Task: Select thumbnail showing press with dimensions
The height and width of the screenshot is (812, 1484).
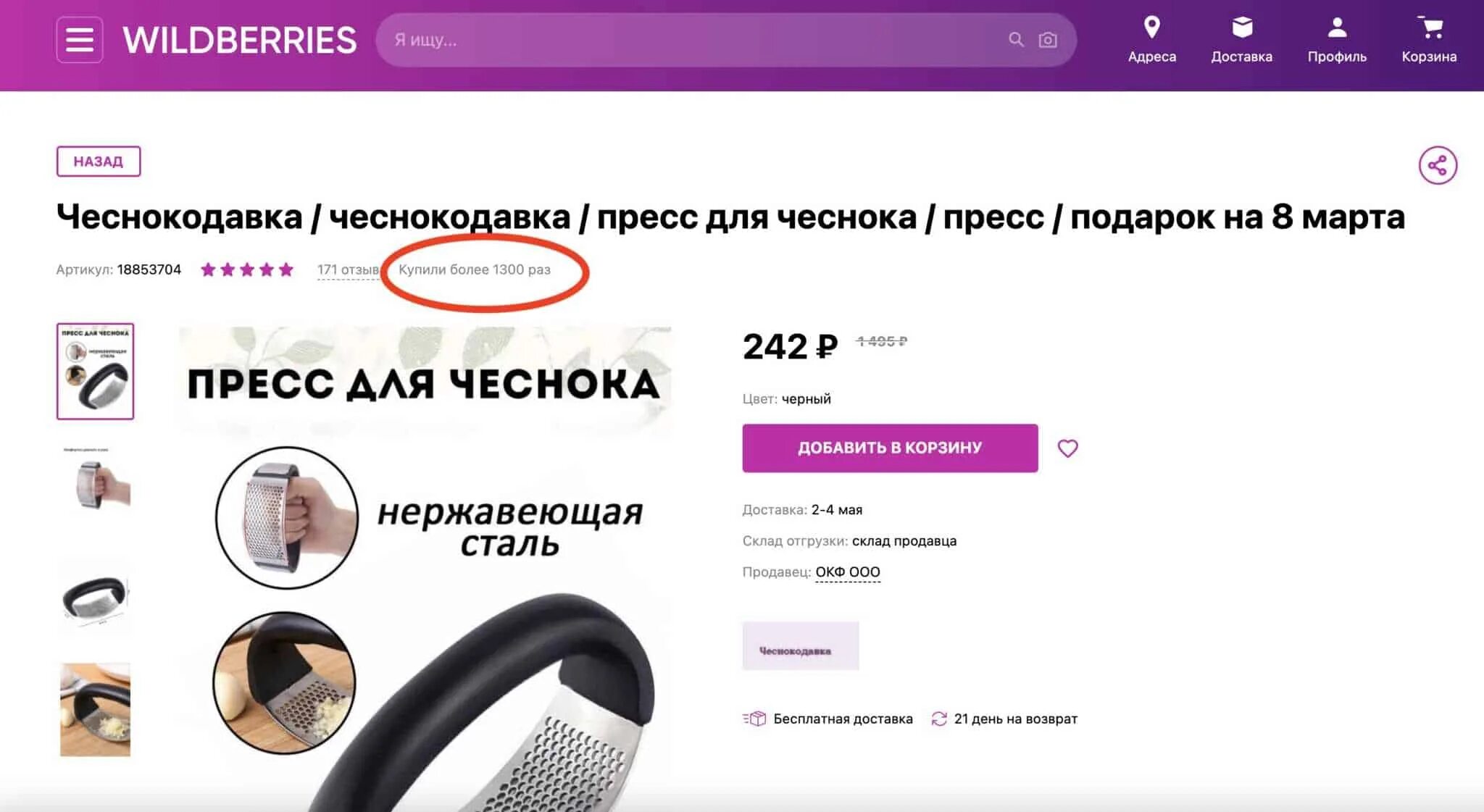Action: click(x=96, y=598)
